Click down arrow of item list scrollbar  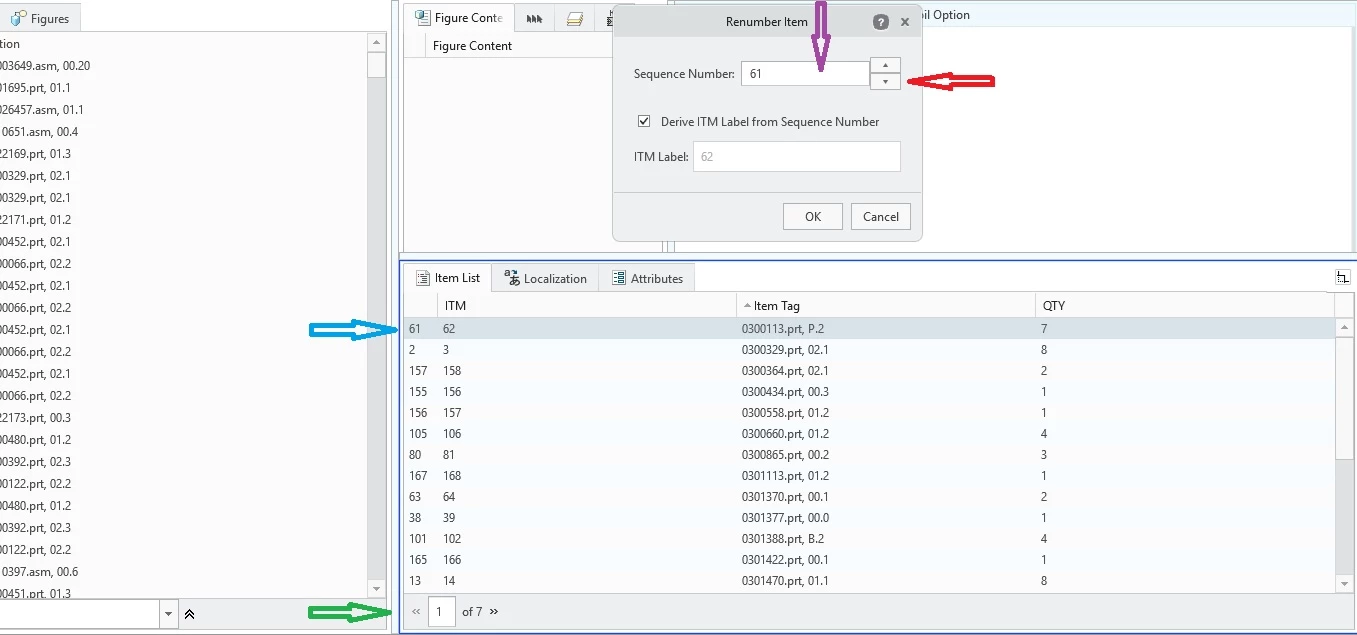click(1345, 583)
